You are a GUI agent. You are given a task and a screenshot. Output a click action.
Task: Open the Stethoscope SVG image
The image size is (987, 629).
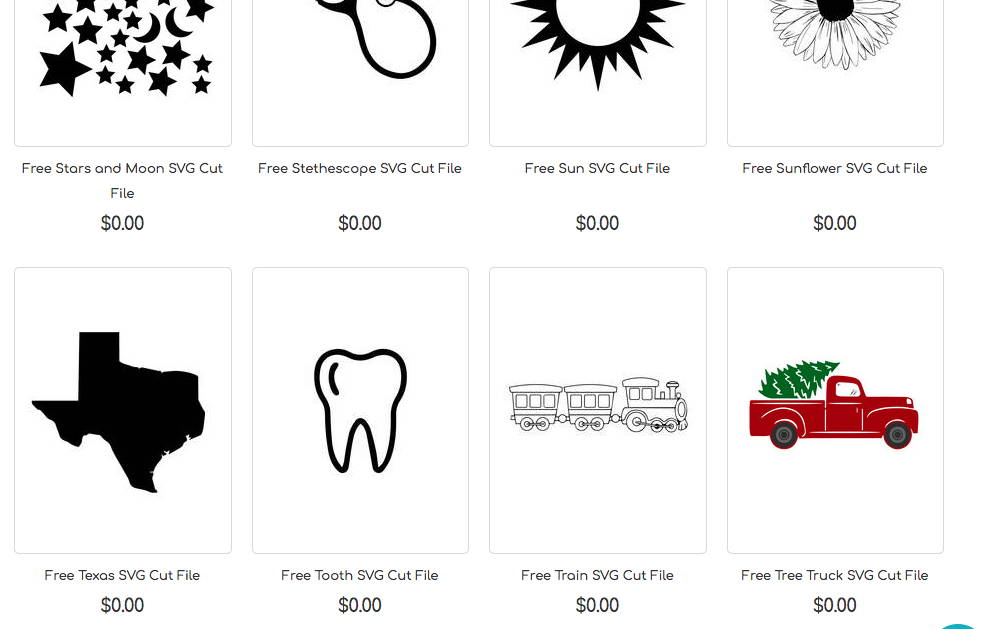click(x=360, y=72)
